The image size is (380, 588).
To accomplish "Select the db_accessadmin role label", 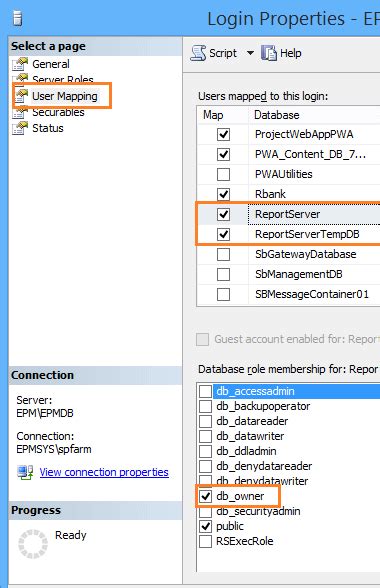I will click(x=255, y=391).
